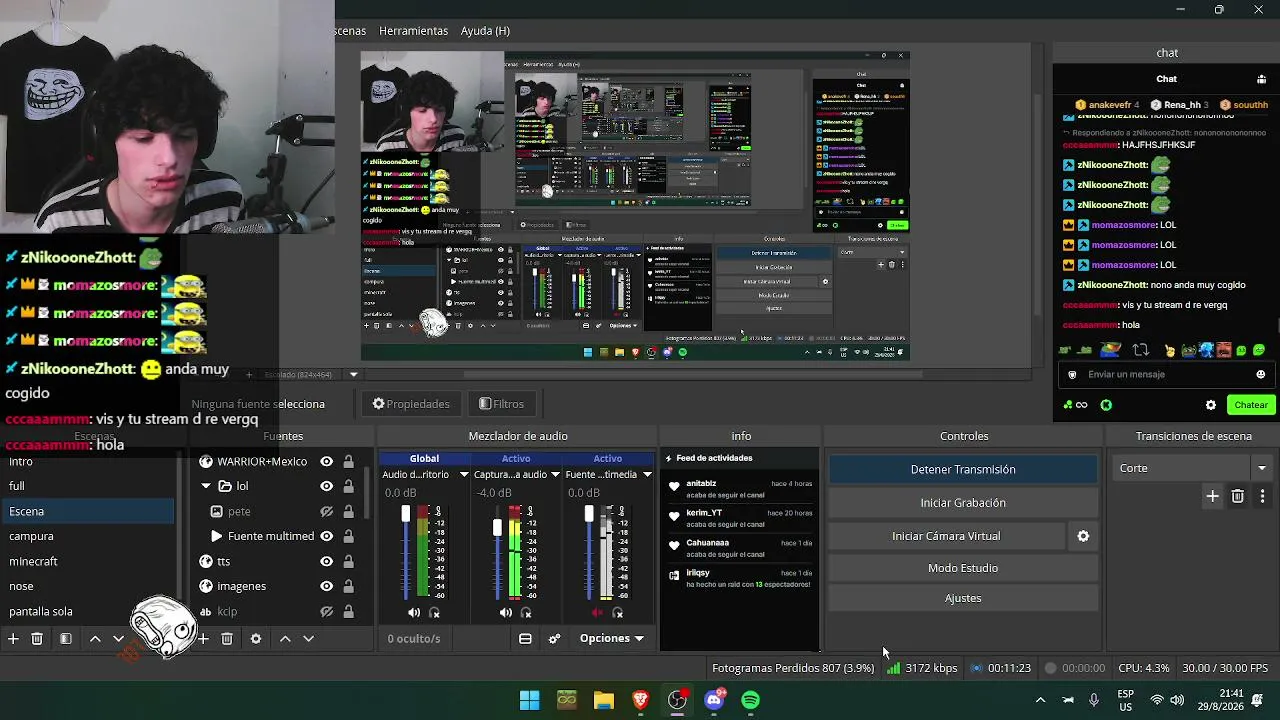
Task: Start recording with Iniciar Grabación
Action: click(x=963, y=503)
